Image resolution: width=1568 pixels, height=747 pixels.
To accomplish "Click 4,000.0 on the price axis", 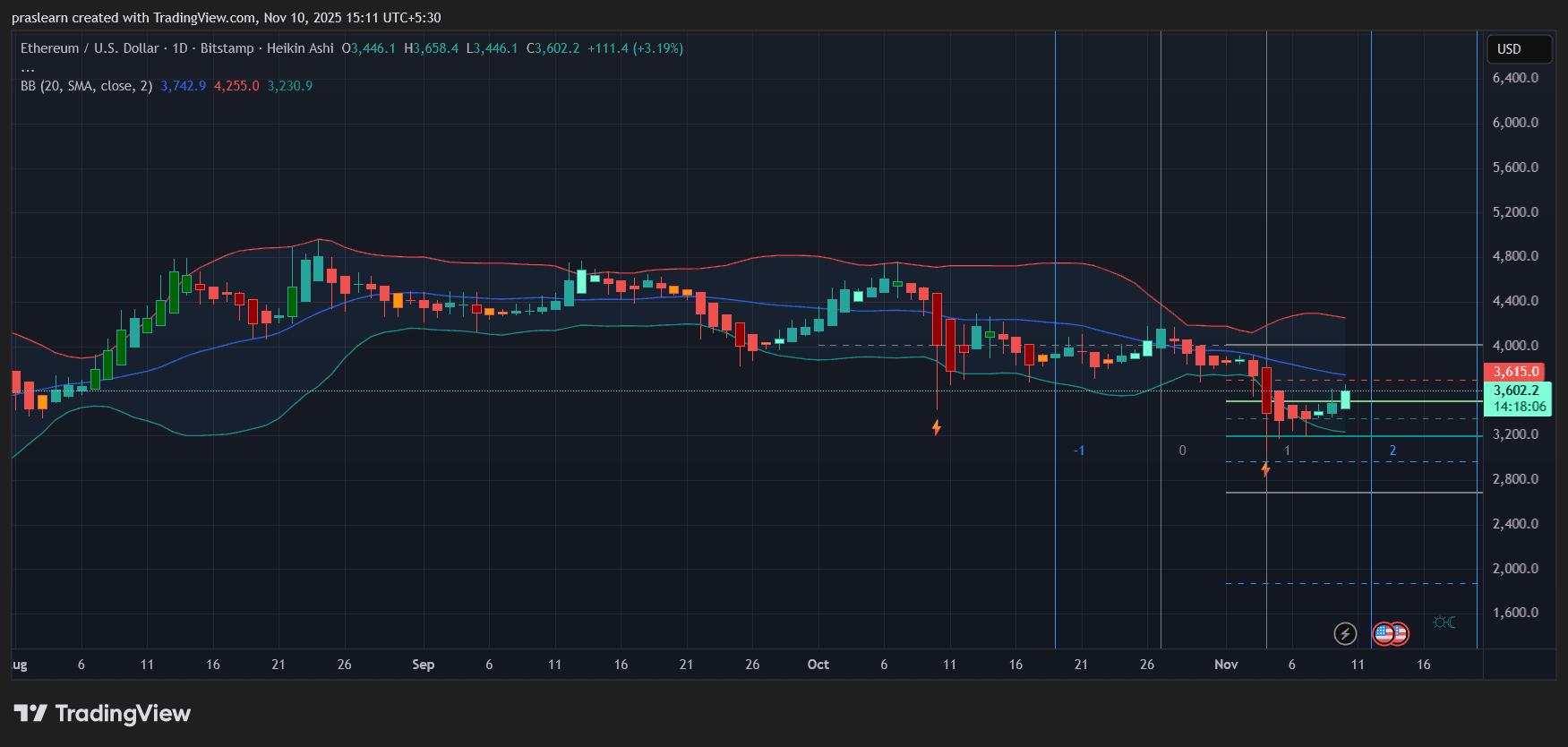I will (1515, 346).
